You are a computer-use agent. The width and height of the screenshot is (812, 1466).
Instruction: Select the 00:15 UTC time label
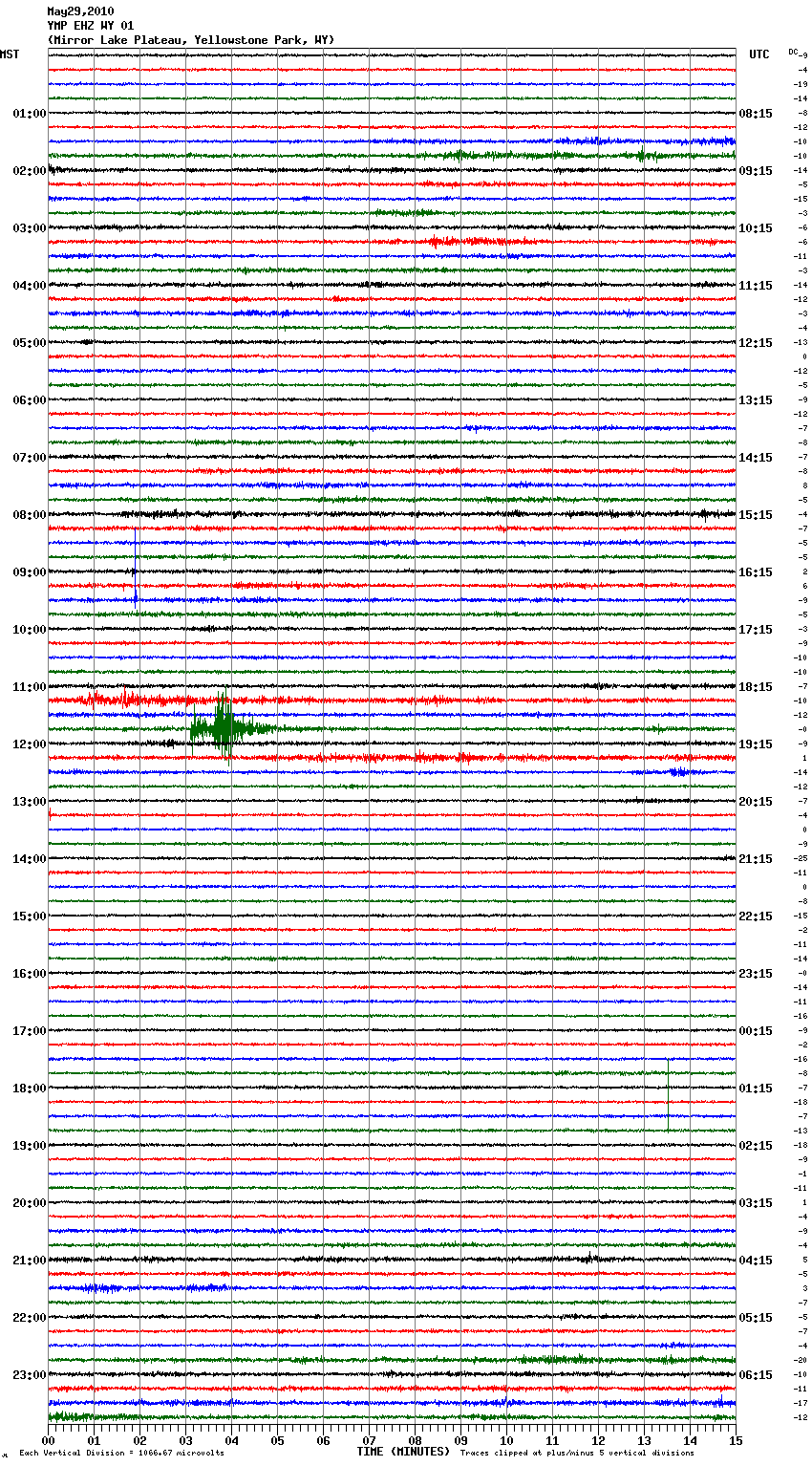pyautogui.click(x=756, y=1031)
